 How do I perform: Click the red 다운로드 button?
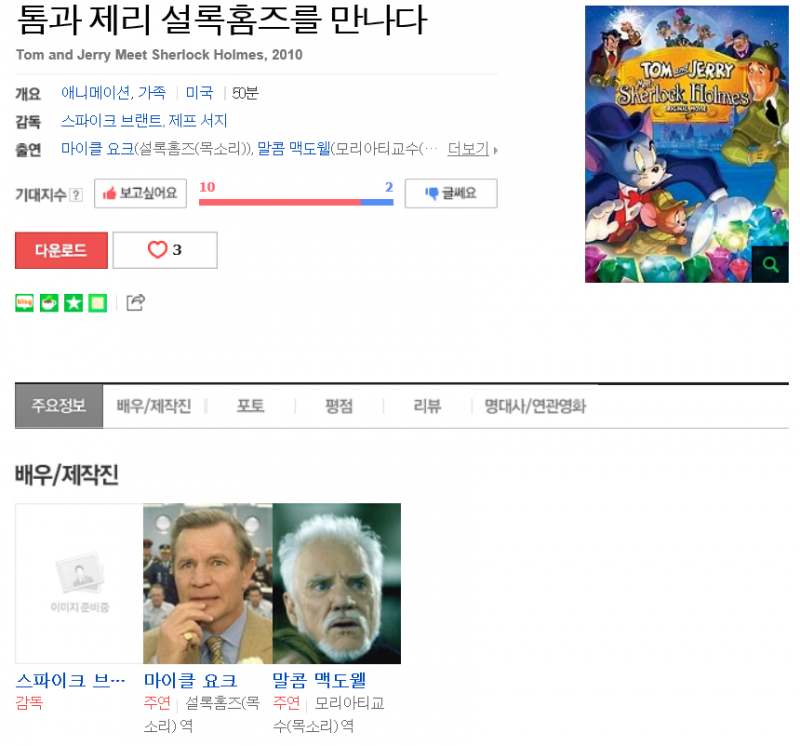pos(61,250)
